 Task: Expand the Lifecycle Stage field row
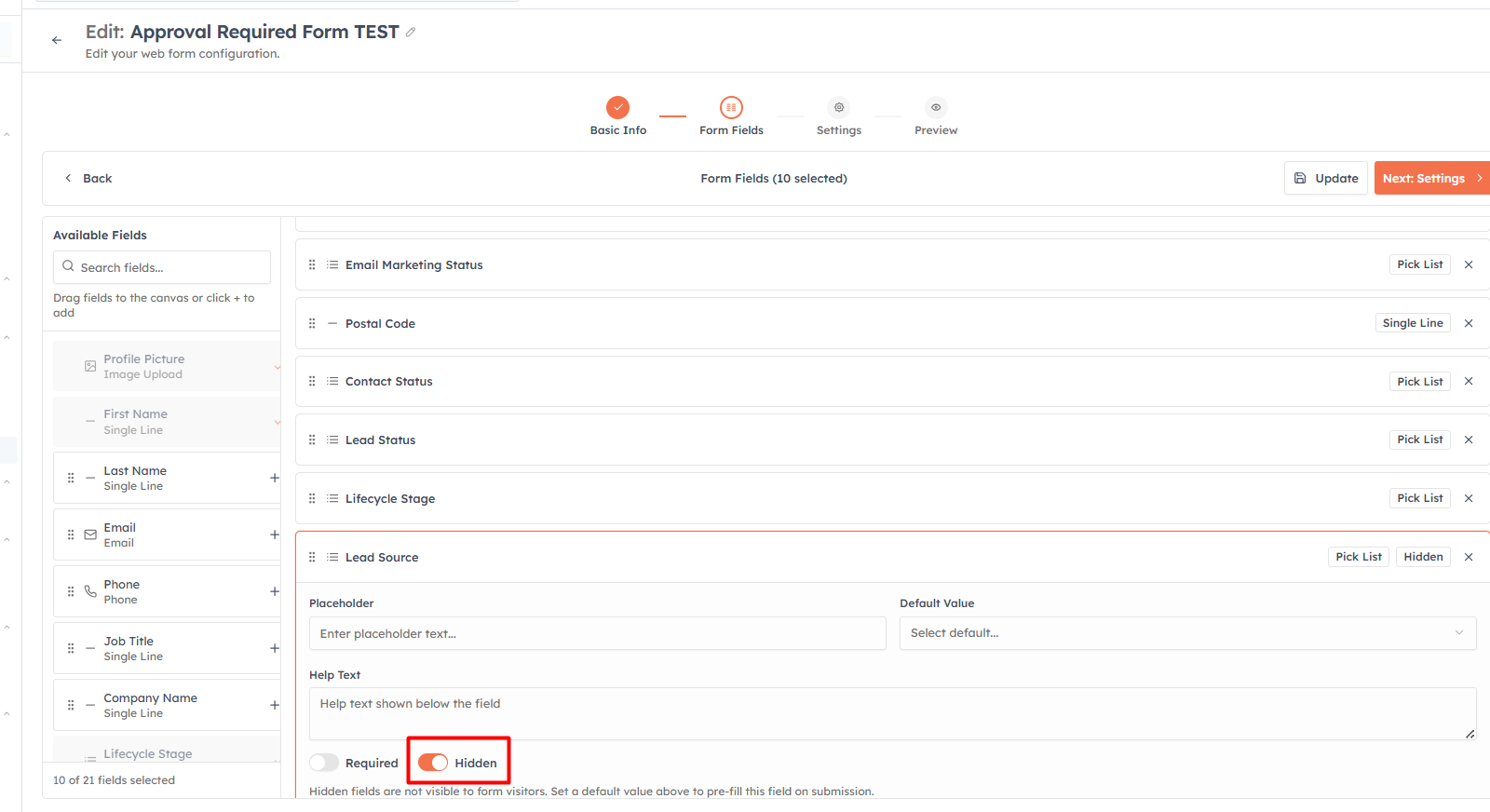coord(892,498)
